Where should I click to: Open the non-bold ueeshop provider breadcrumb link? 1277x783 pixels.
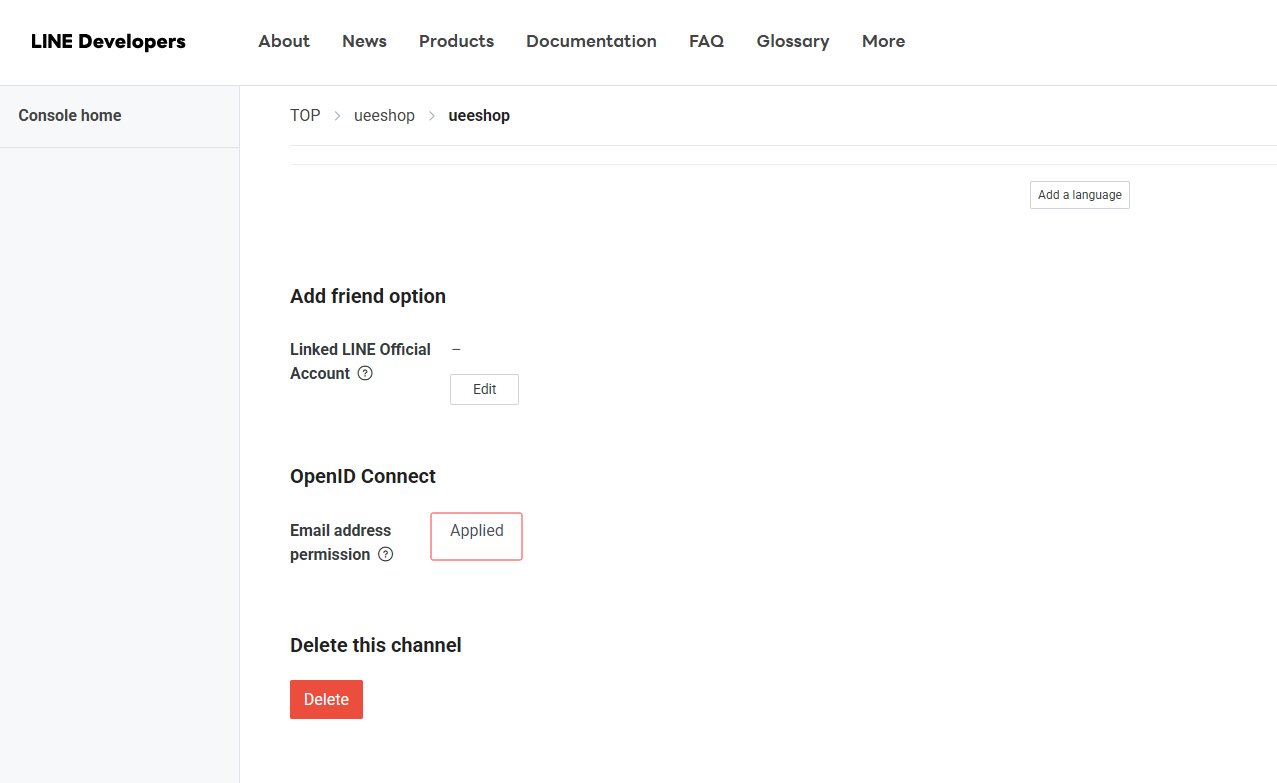tap(384, 116)
